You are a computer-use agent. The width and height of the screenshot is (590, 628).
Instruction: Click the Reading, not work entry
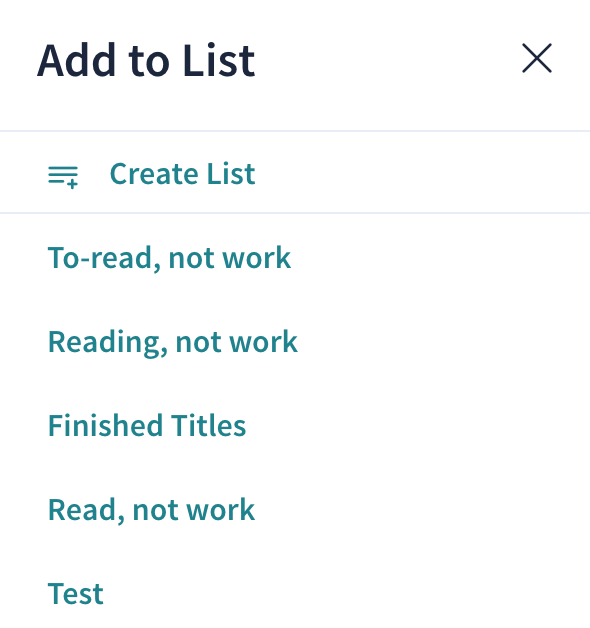coord(173,342)
